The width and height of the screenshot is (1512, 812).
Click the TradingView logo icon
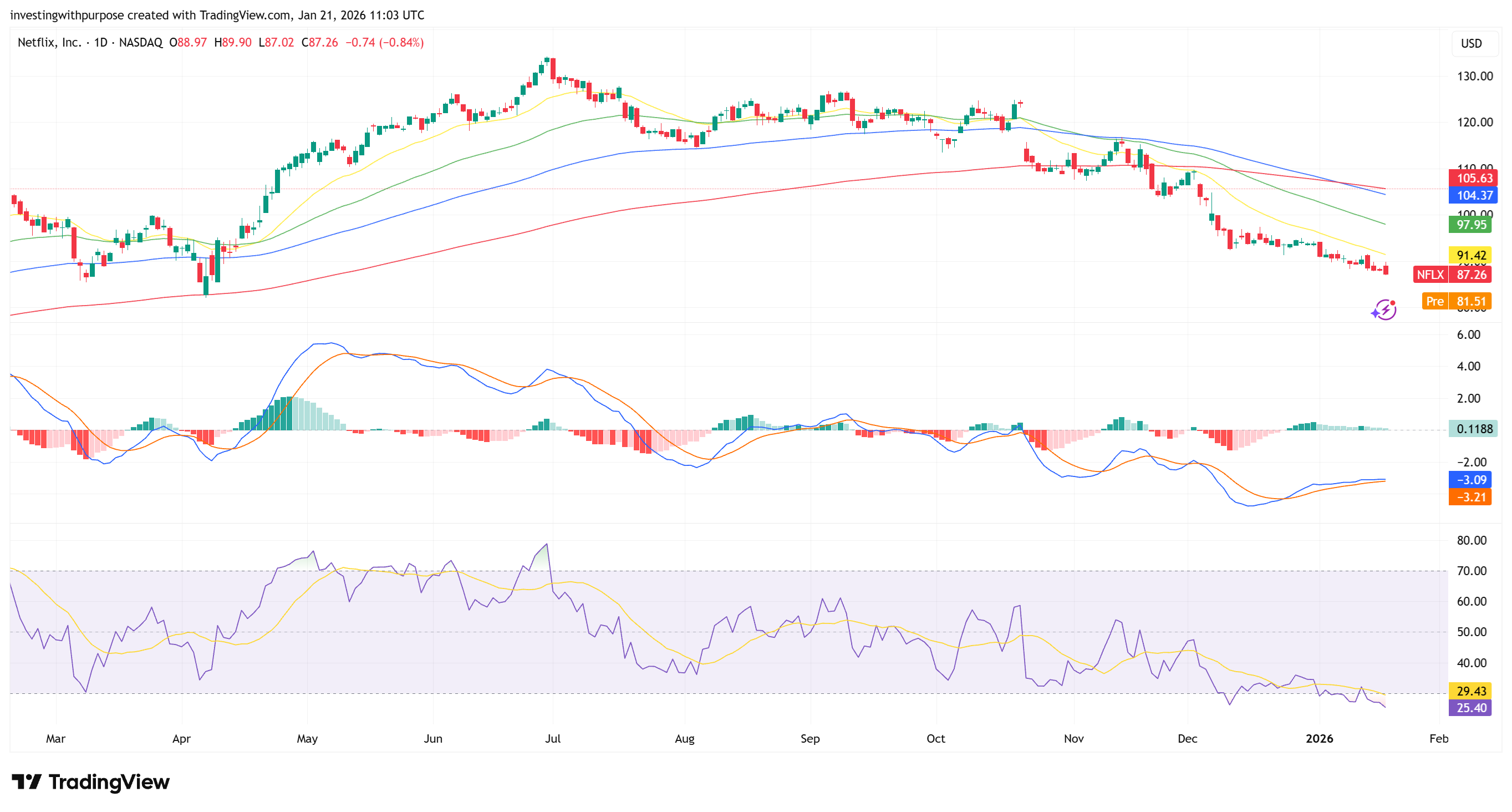coord(27,781)
